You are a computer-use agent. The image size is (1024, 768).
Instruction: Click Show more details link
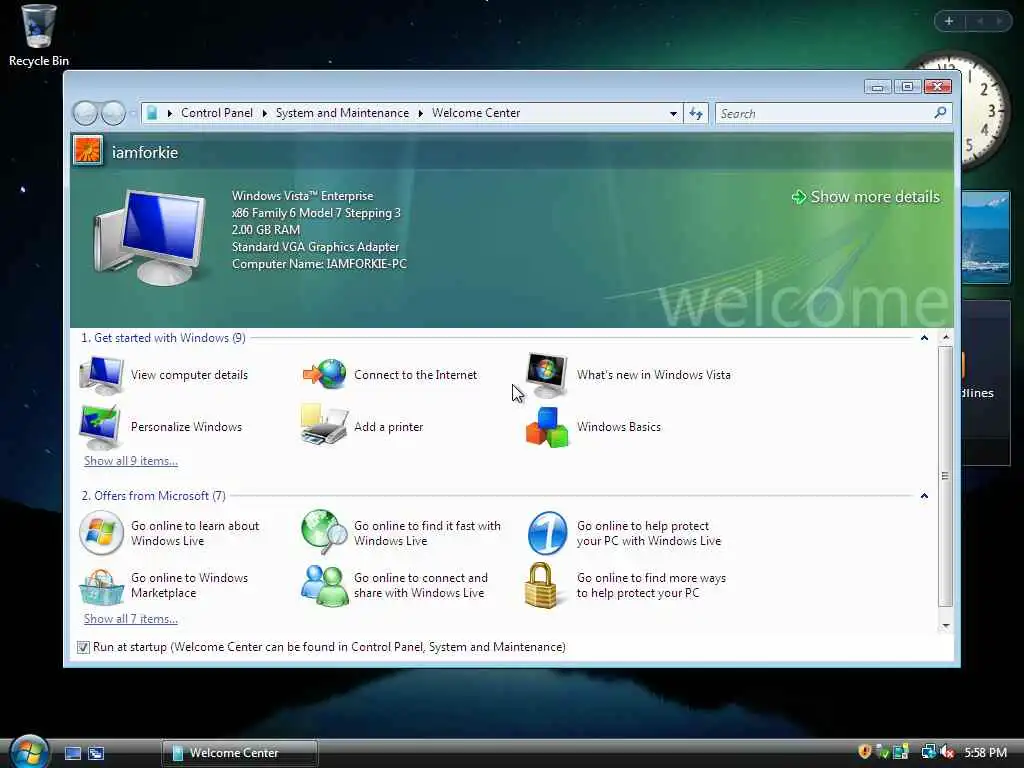click(867, 197)
